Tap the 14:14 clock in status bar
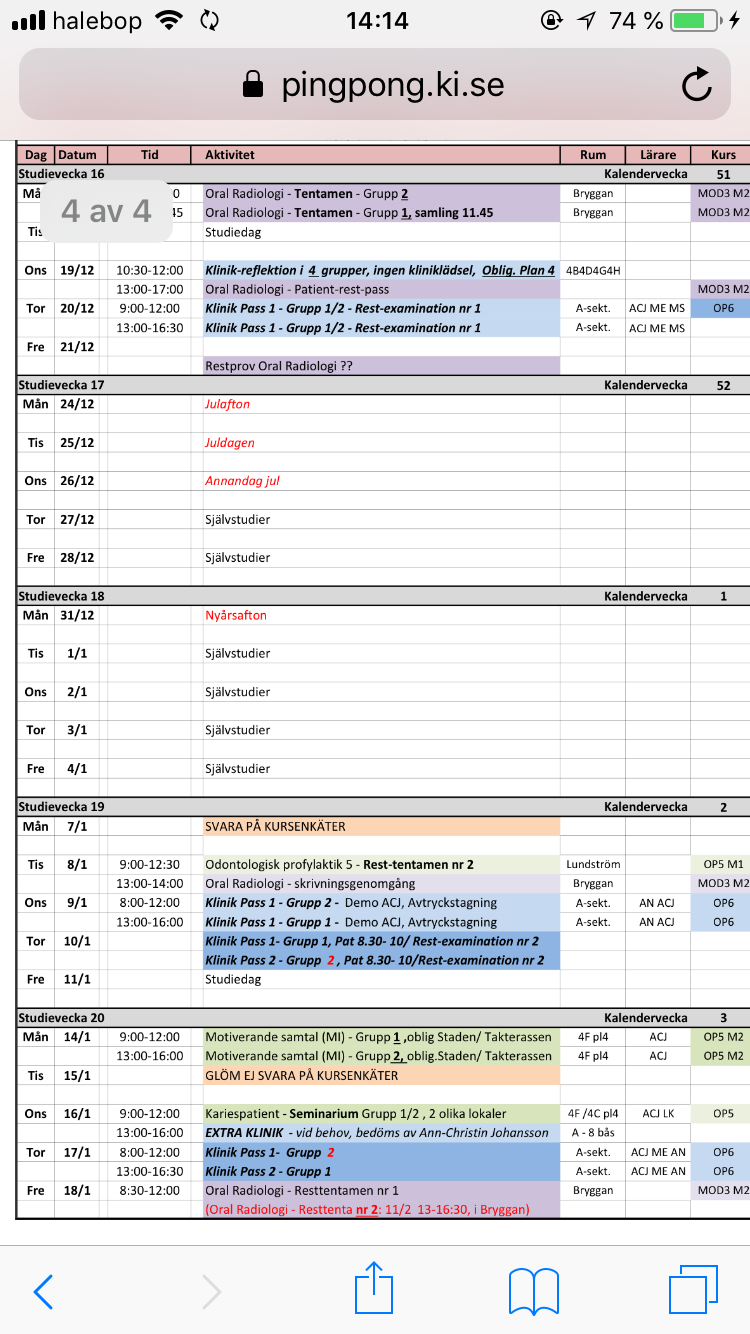The height and width of the screenshot is (1334, 750). tap(377, 20)
